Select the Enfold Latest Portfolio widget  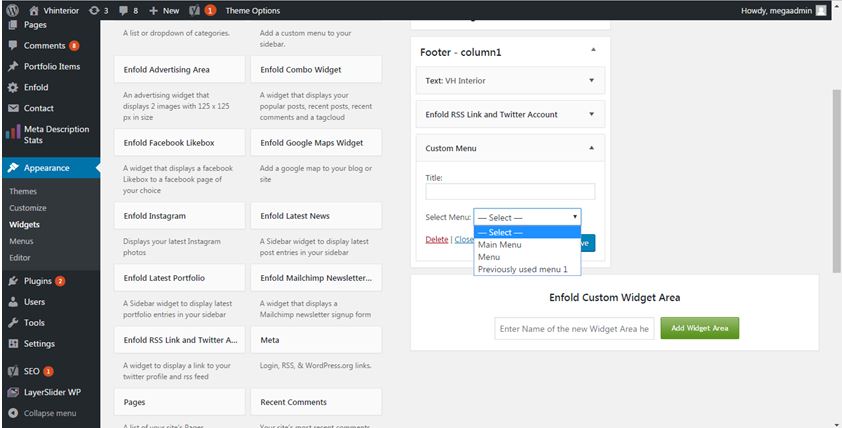179,278
